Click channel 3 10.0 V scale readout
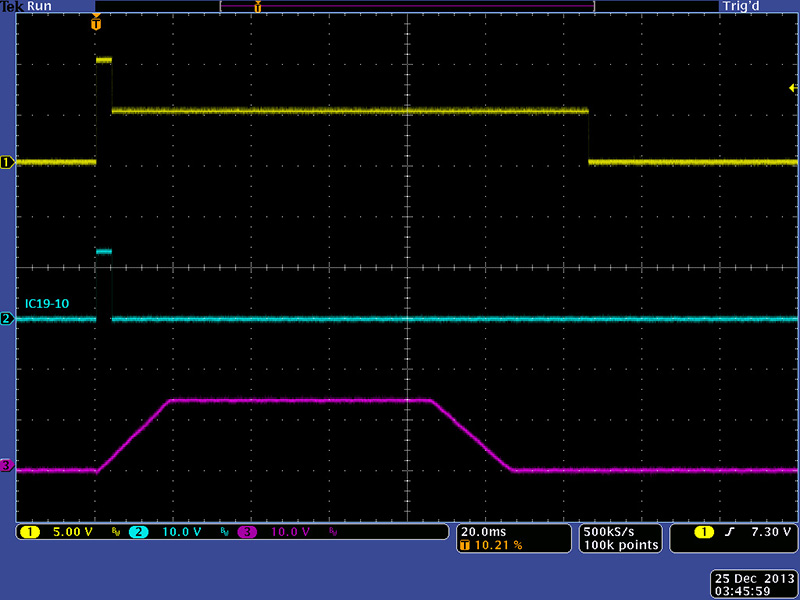Viewport: 800px width, 600px height. coord(290,532)
